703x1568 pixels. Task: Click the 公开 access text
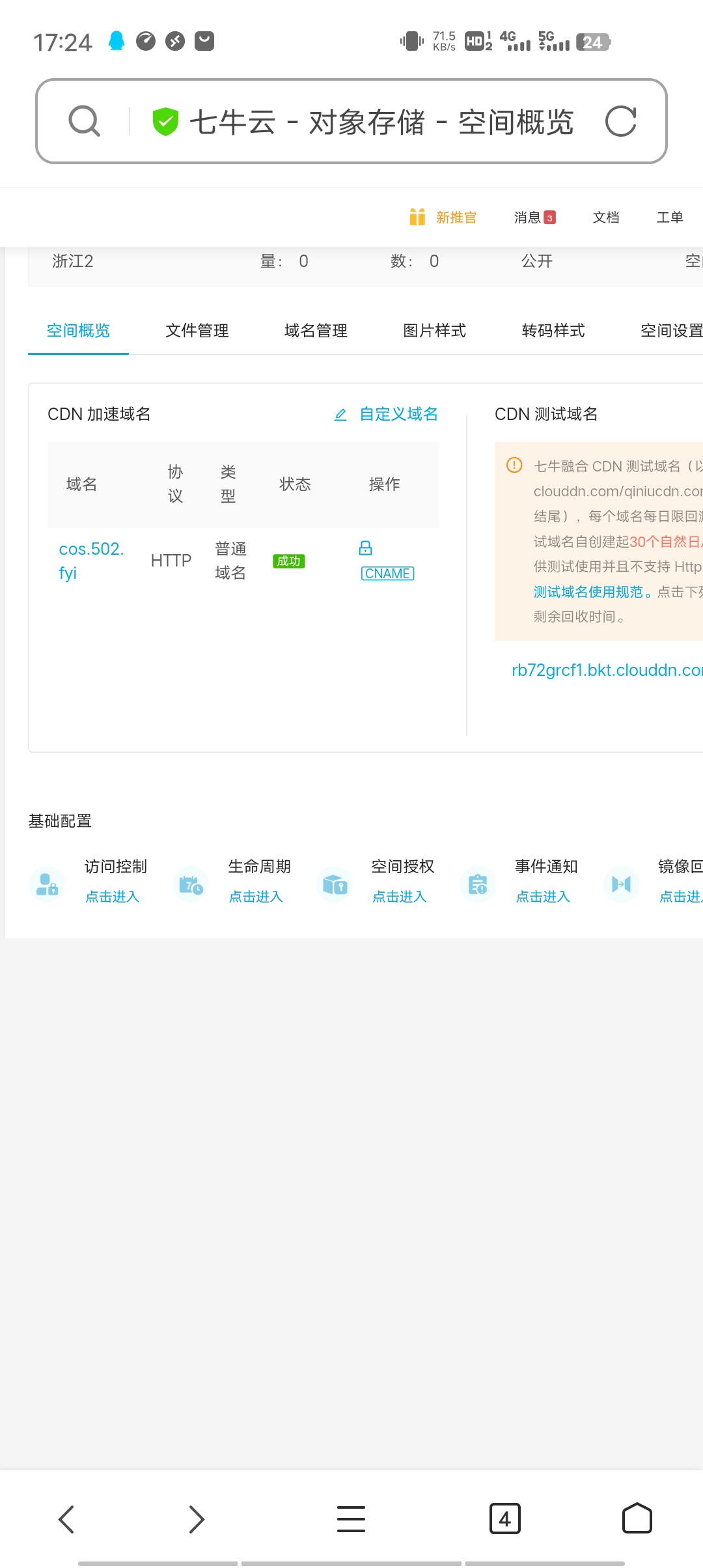coord(537,261)
